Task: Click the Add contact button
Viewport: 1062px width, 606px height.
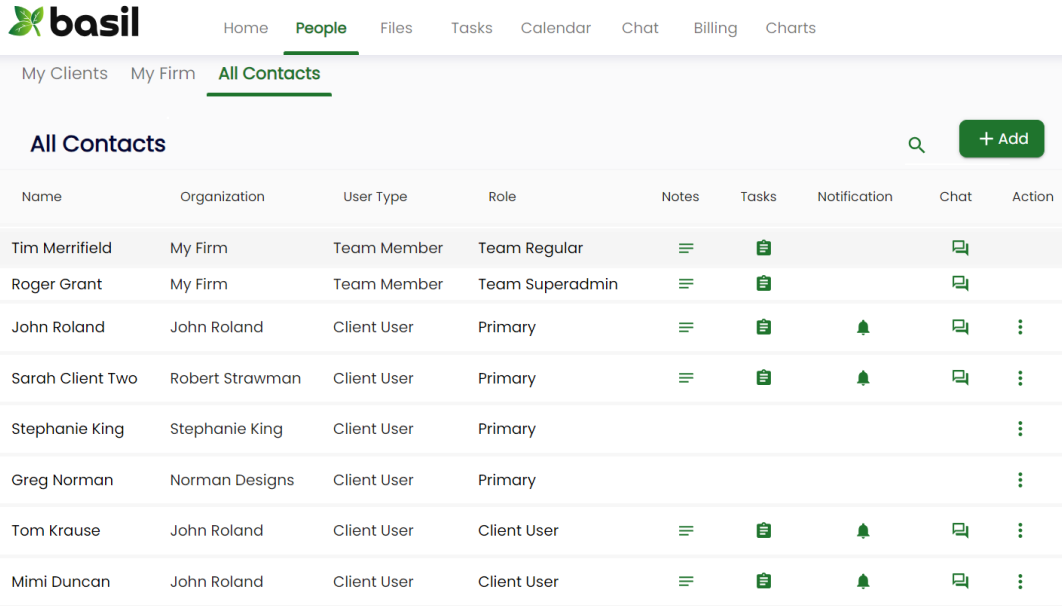Action: tap(1001, 139)
